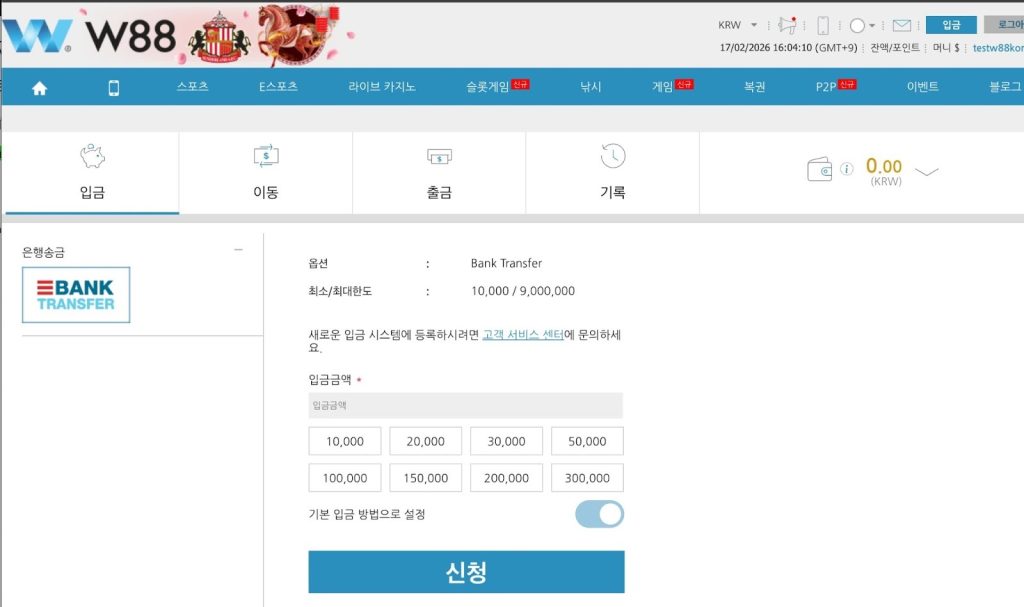Open the KRW currency dropdown

(738, 25)
